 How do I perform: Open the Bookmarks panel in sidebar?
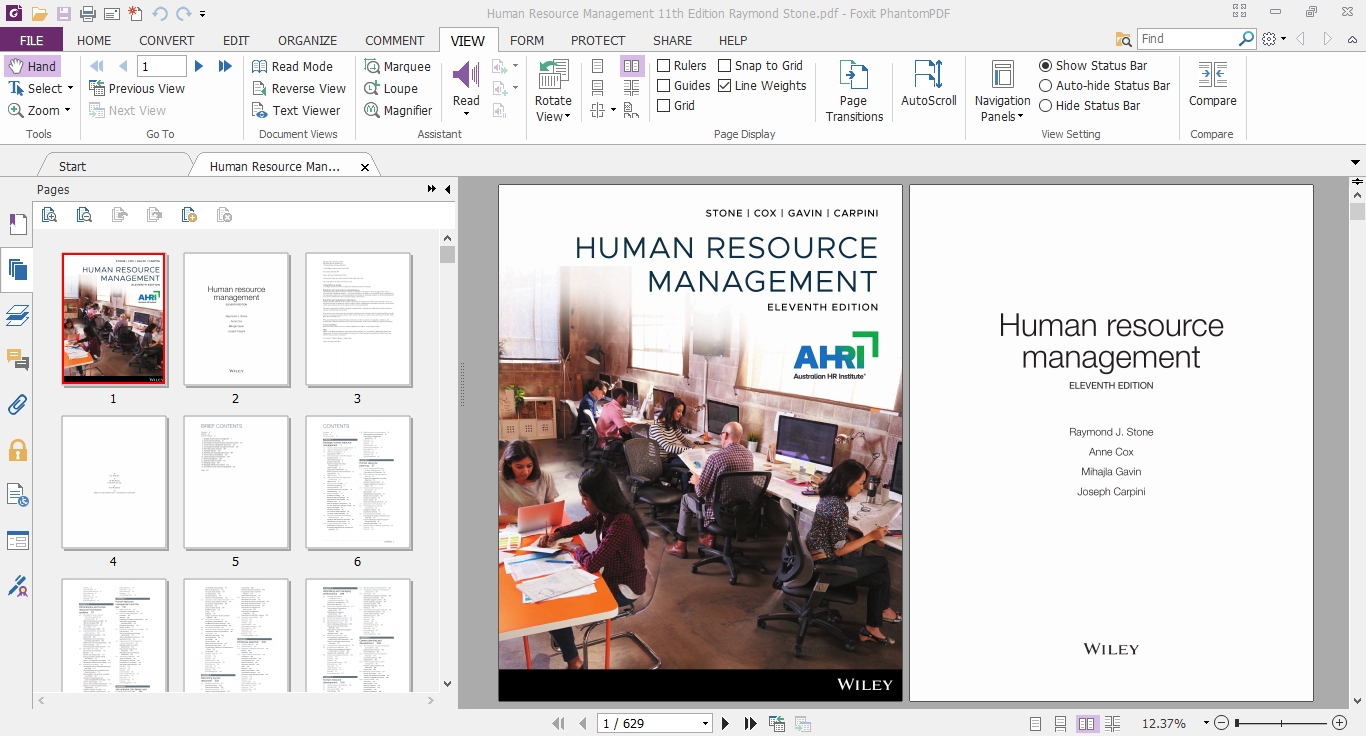[17, 224]
